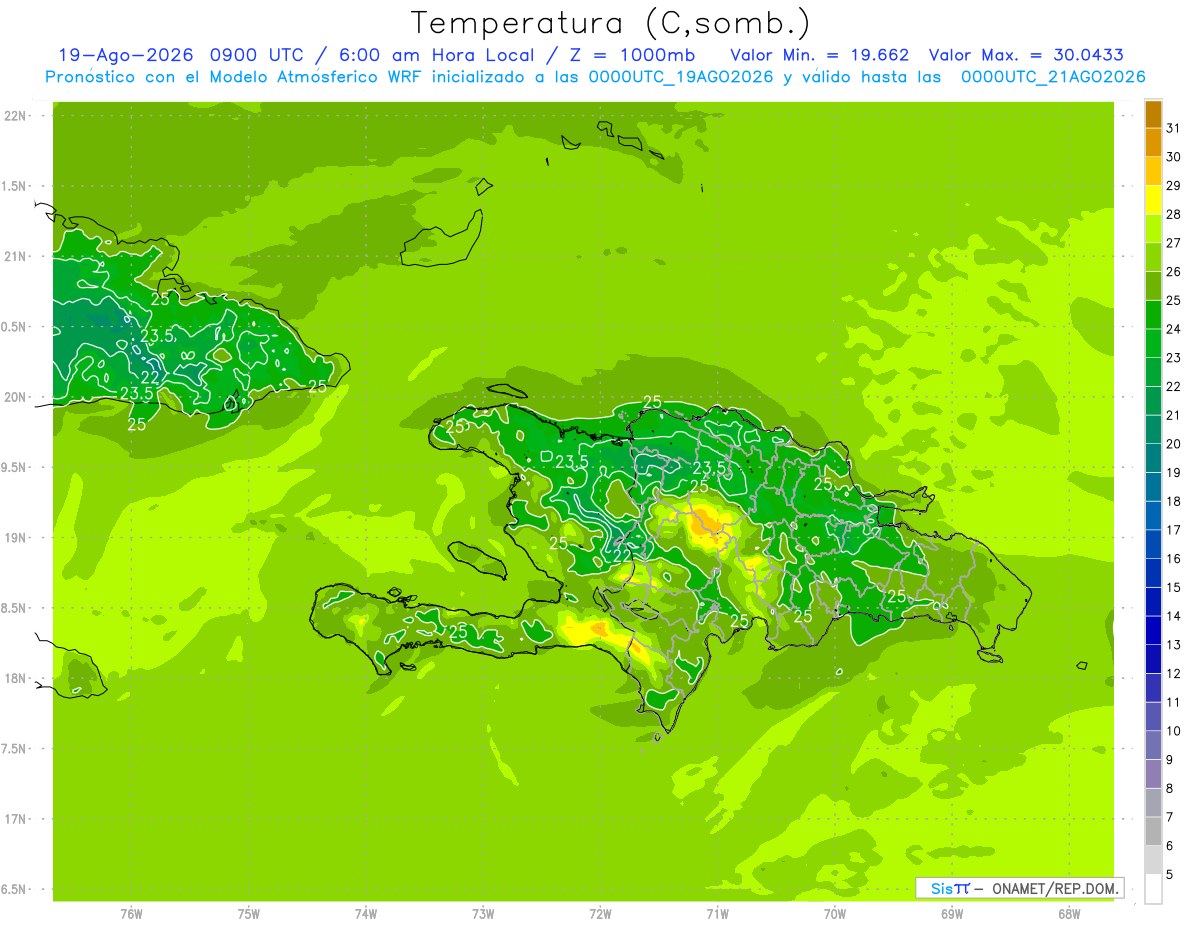Click the '19N' latitude axis label

tap(16, 538)
